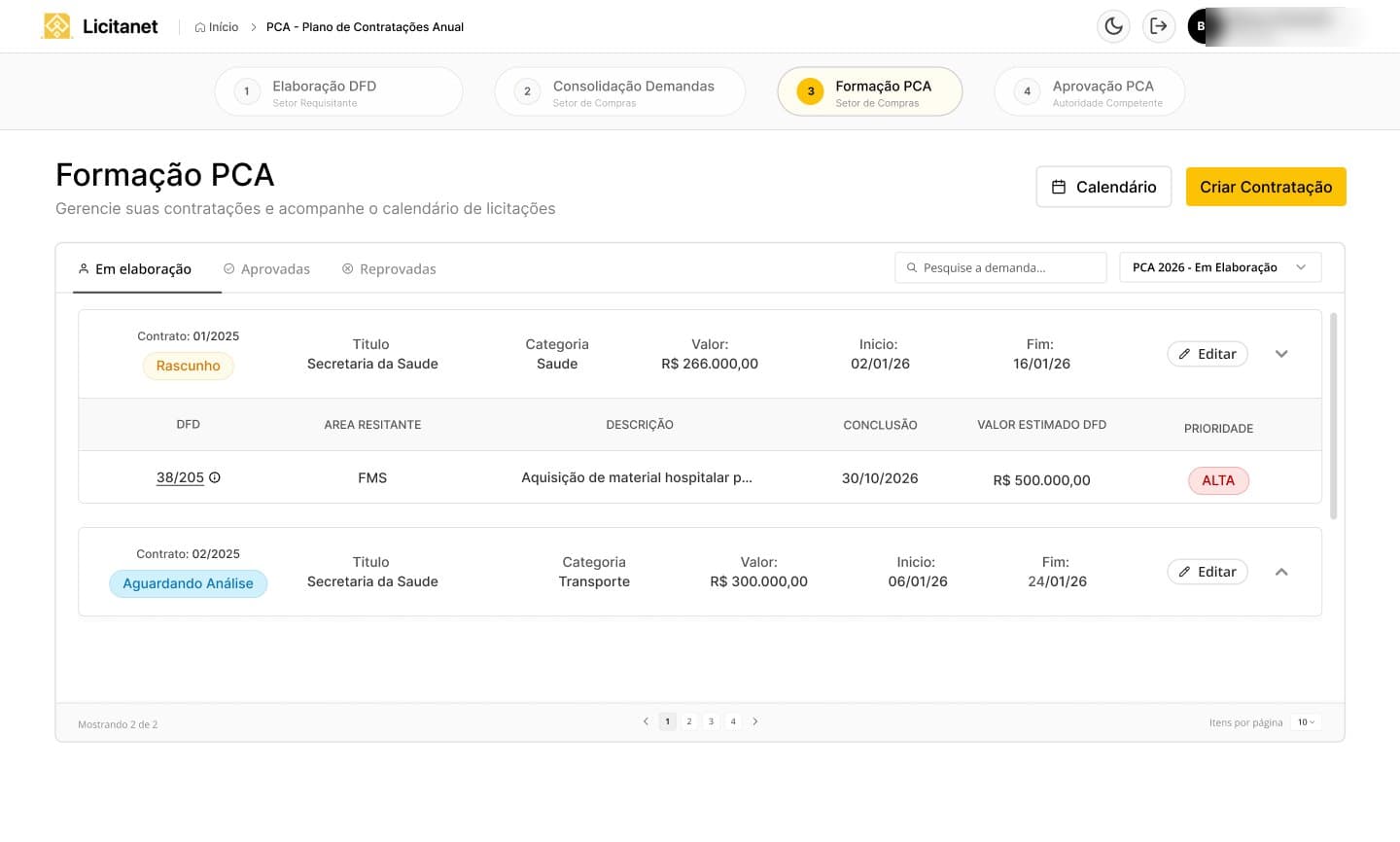Click the logout arrow icon
The height and width of the screenshot is (842, 1400).
pos(1158,26)
